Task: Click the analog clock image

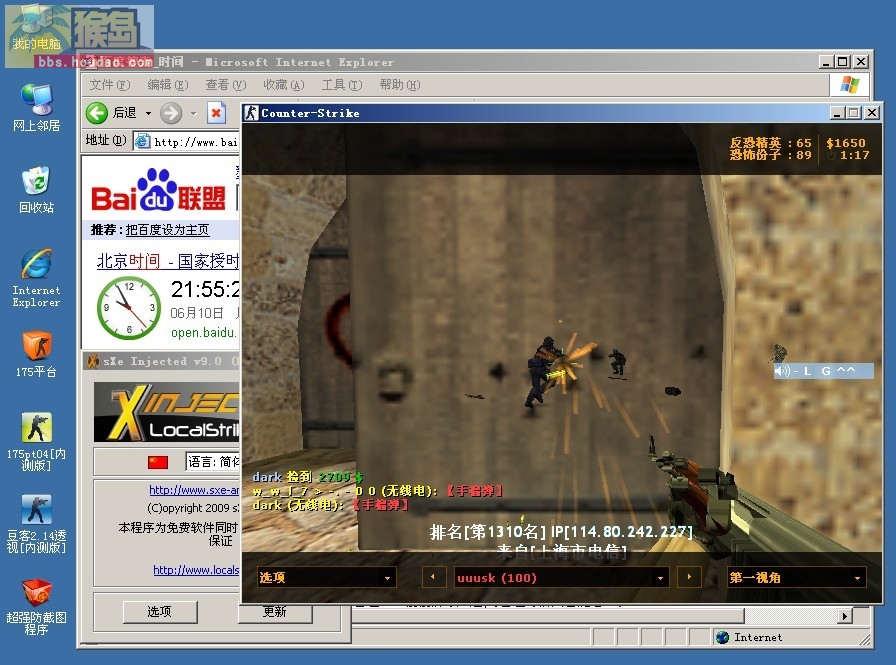Action: click(x=129, y=307)
